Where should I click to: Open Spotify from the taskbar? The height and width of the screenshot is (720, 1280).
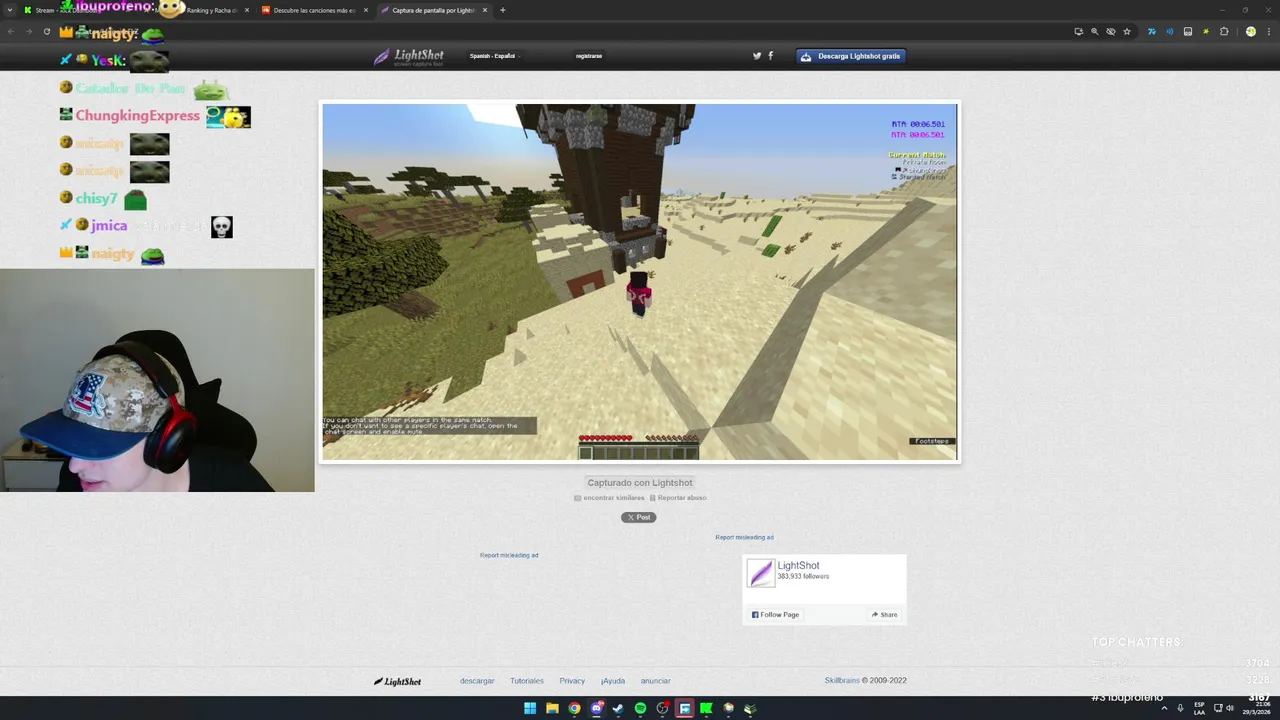click(640, 708)
